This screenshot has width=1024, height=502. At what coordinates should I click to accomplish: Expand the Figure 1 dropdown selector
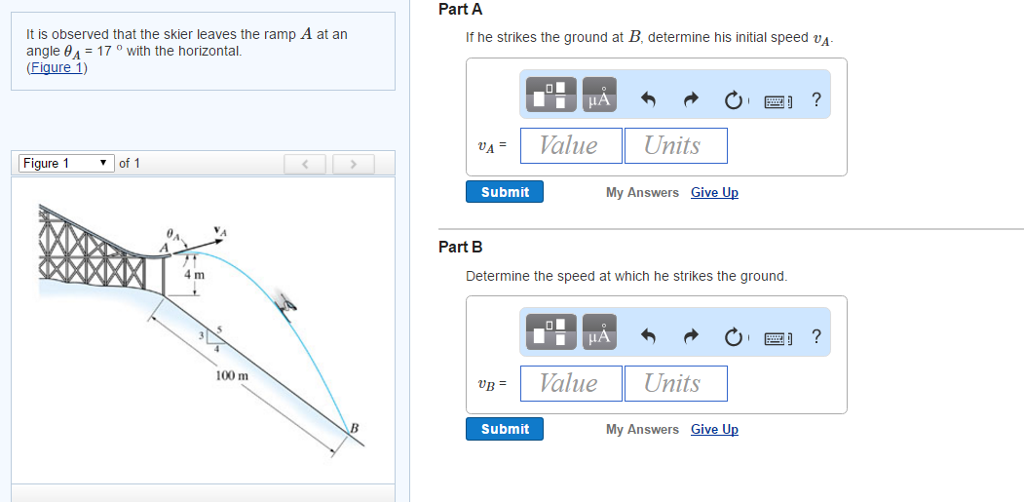(x=67, y=163)
